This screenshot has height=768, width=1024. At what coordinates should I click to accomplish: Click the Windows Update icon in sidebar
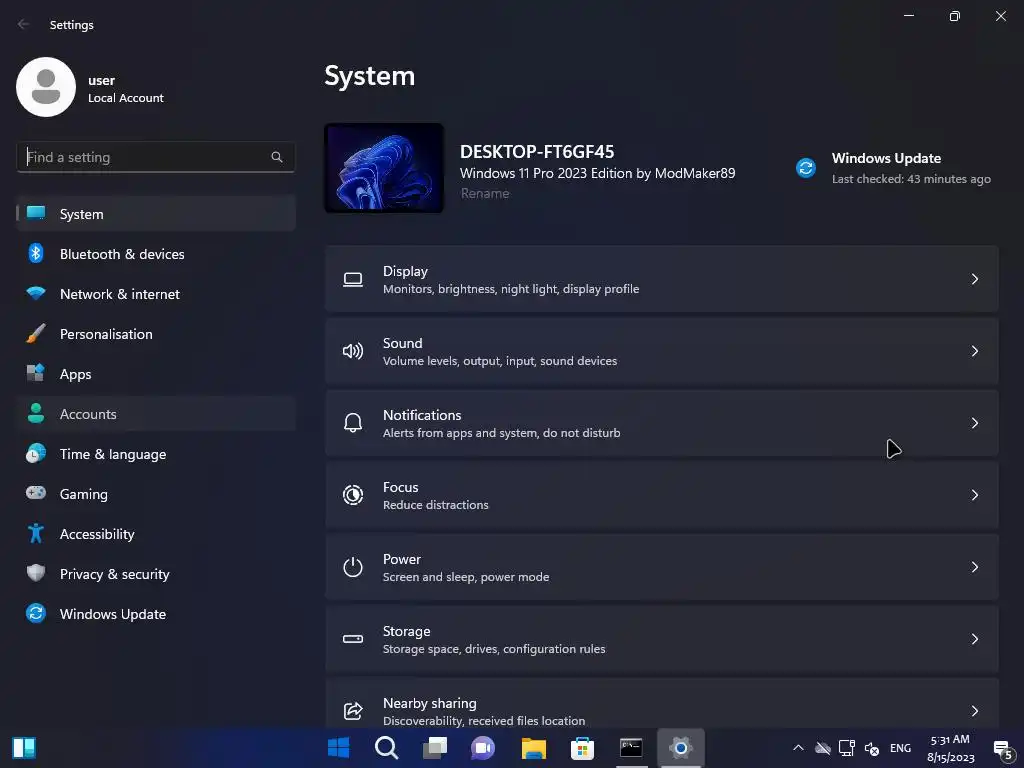point(36,613)
